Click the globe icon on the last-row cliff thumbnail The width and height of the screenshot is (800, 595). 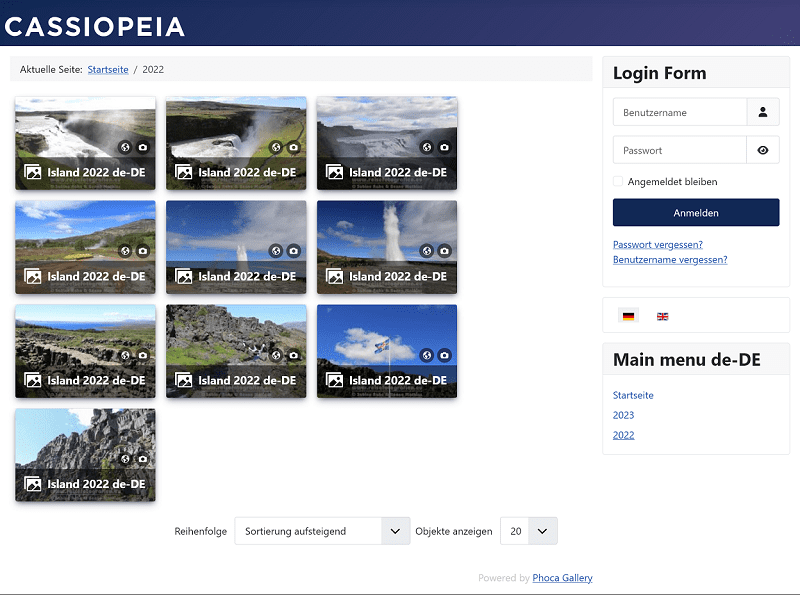(x=124, y=459)
